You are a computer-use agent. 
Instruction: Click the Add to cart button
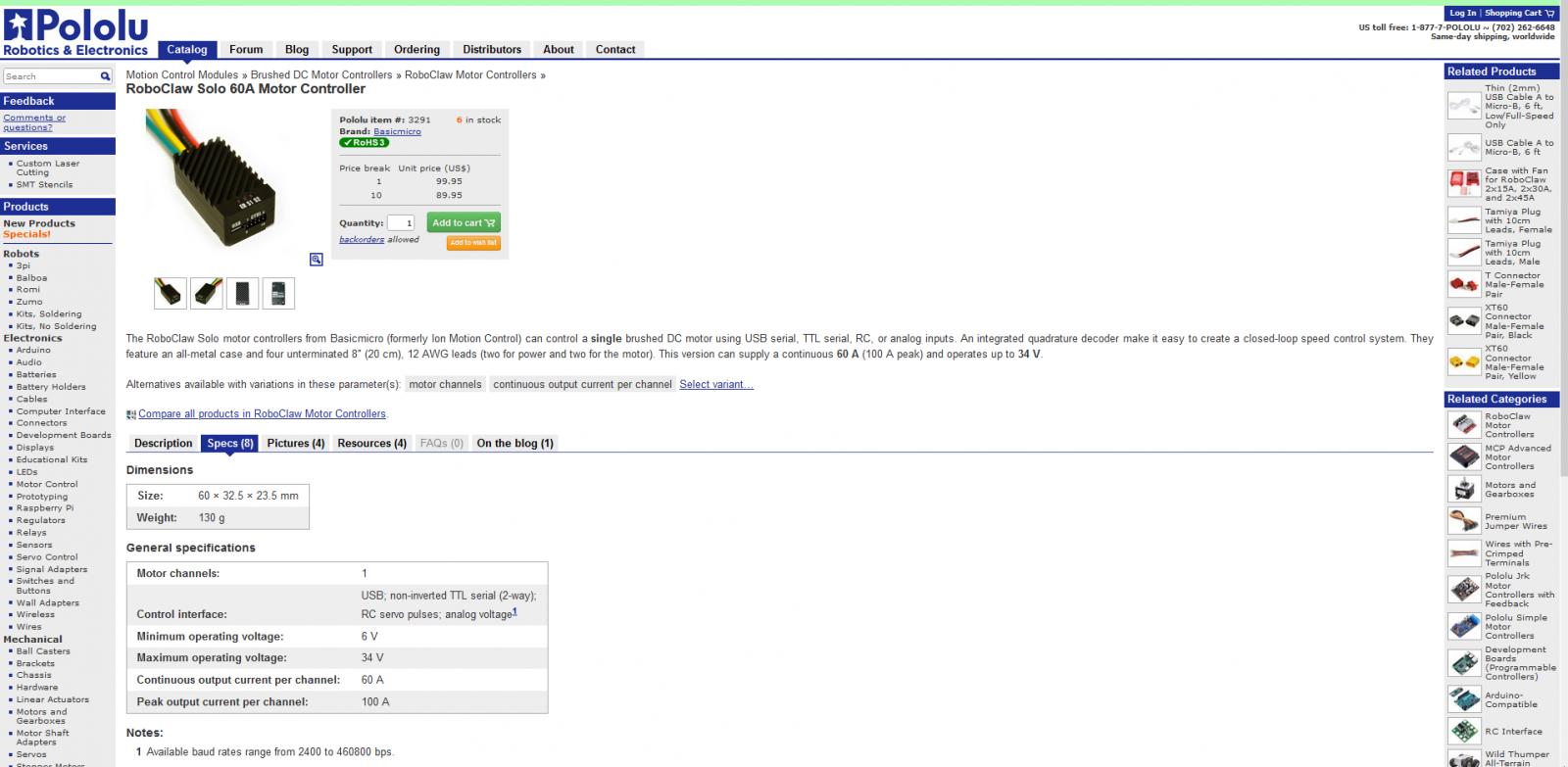[464, 222]
